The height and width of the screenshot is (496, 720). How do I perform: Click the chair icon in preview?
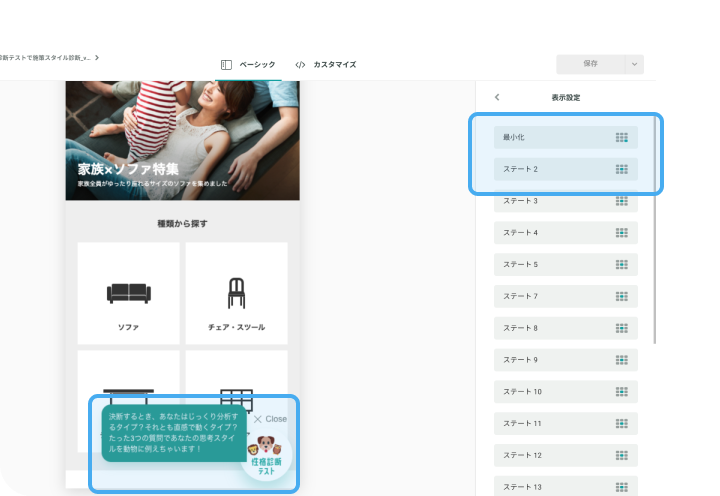[236, 293]
